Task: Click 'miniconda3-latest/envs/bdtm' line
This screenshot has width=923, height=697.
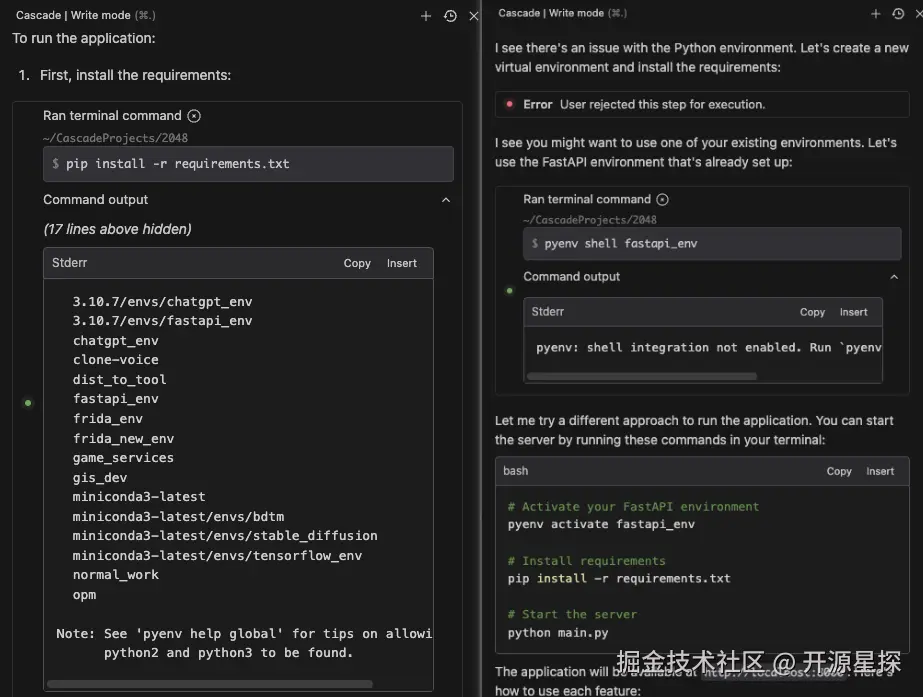Action: point(178,516)
